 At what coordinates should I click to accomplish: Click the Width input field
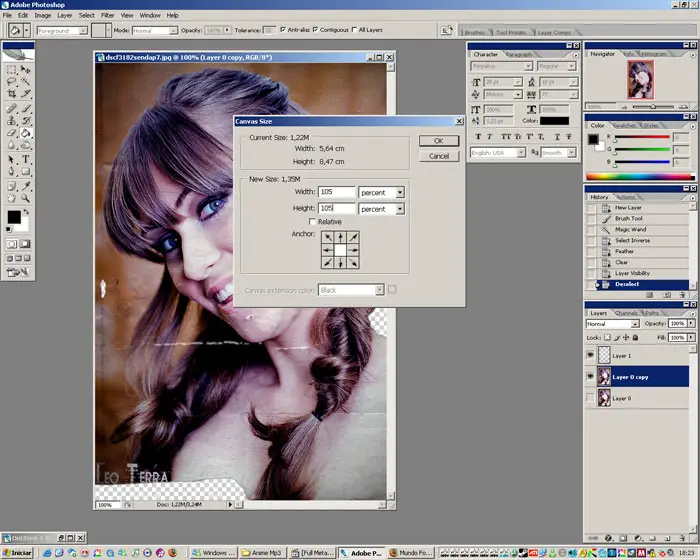tap(337, 192)
